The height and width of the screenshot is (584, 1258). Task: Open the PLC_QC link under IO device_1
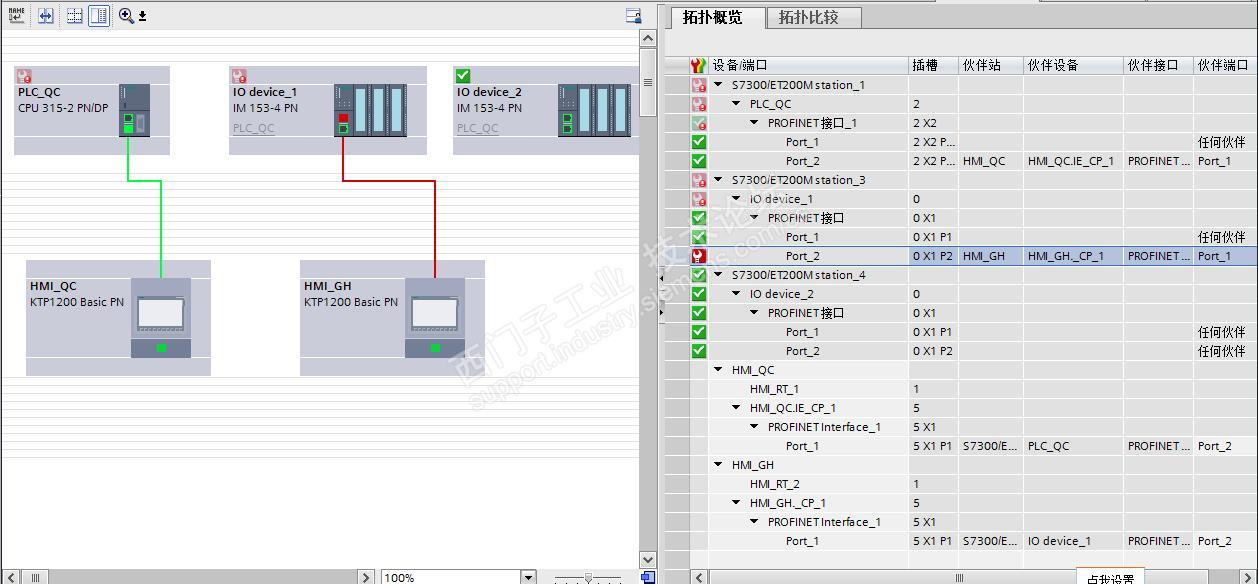click(x=253, y=128)
